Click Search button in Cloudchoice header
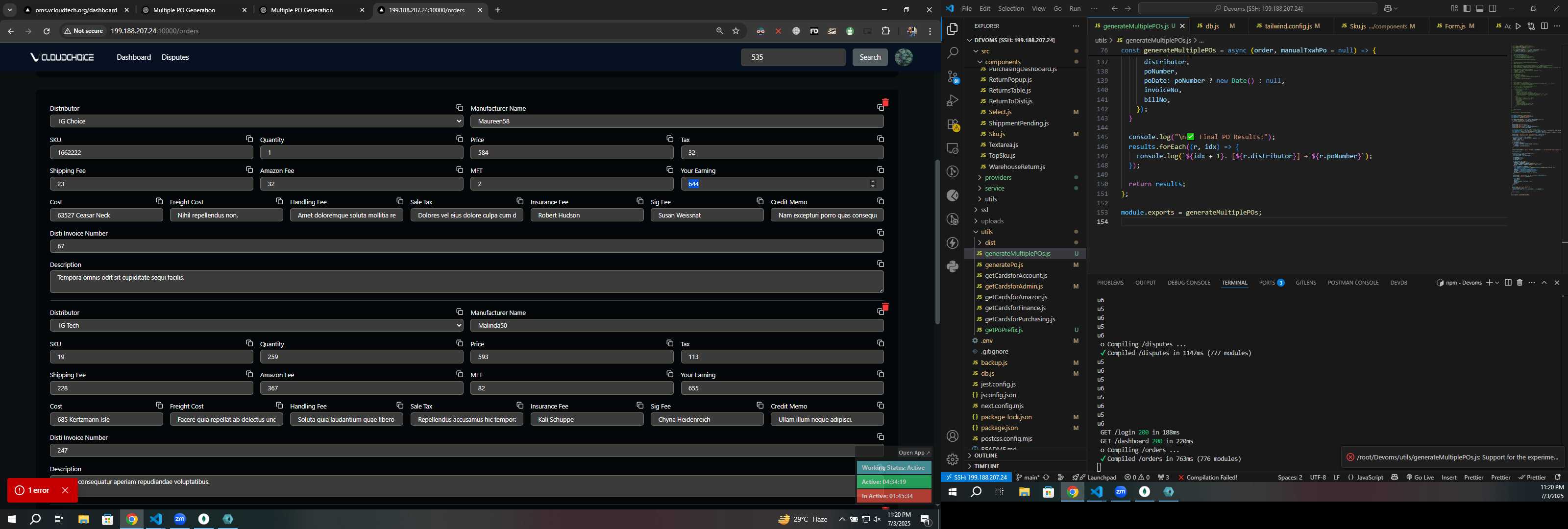The image size is (1568, 529). pos(869,57)
